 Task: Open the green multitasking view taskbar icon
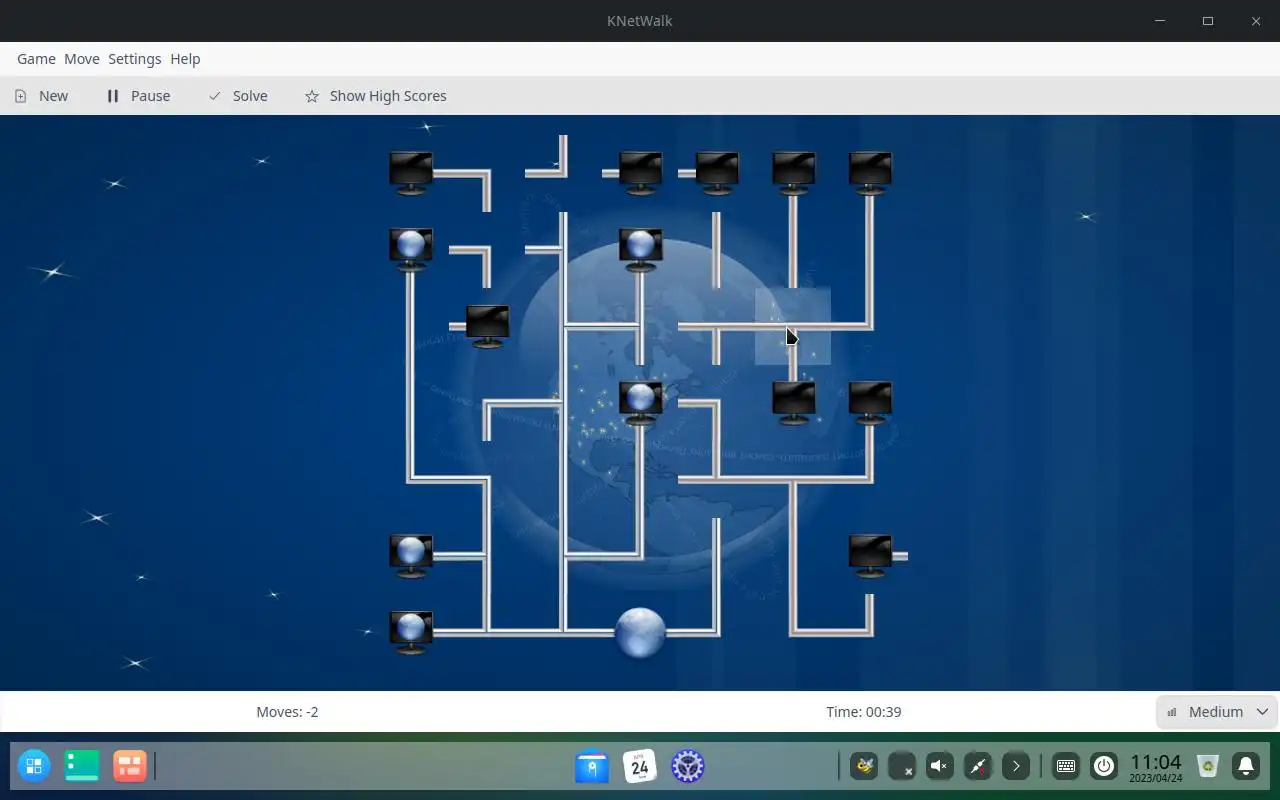pyautogui.click(x=82, y=766)
